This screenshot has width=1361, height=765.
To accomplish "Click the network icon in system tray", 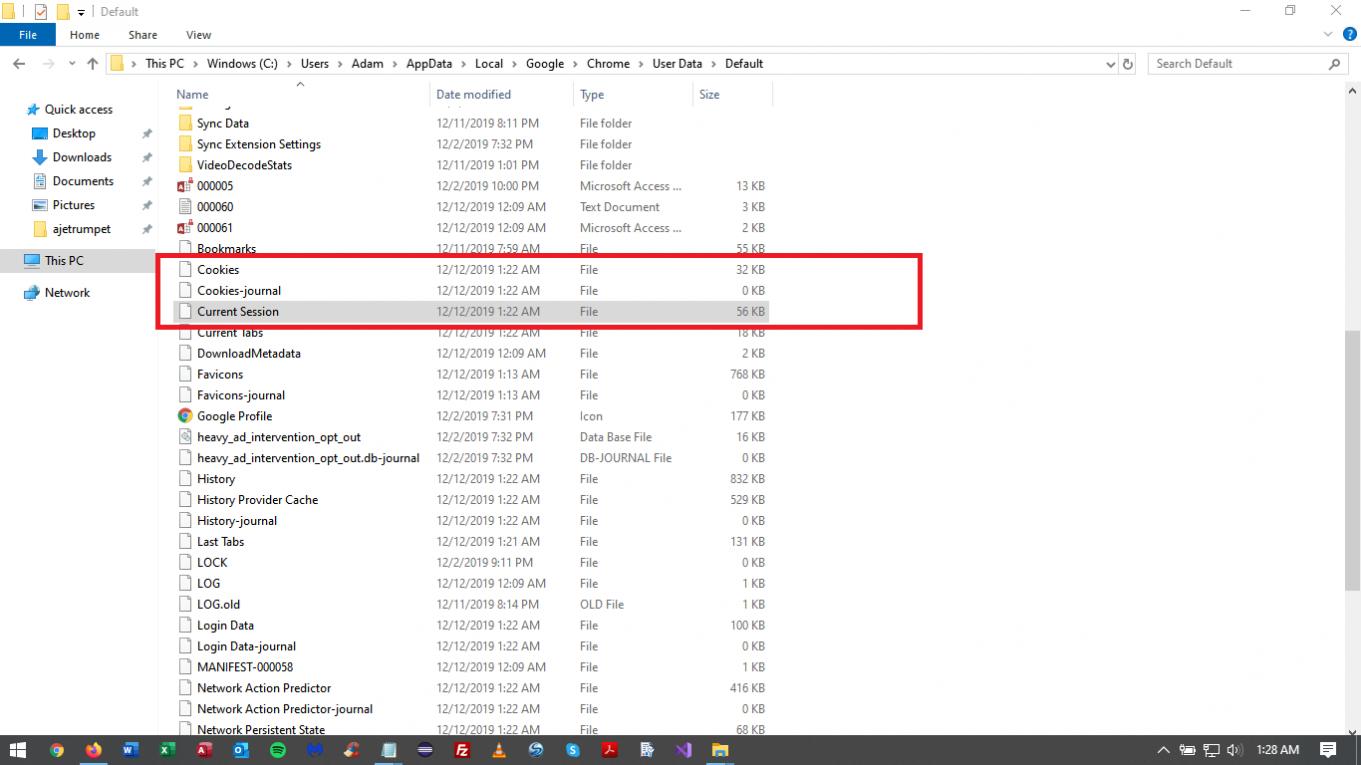I will [1211, 750].
